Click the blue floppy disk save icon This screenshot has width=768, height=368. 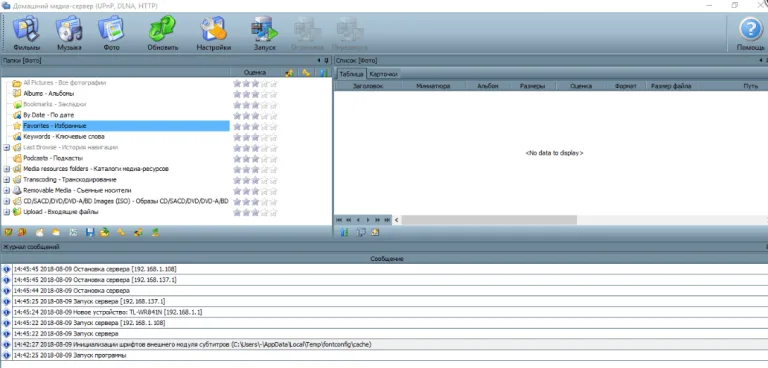[90, 232]
